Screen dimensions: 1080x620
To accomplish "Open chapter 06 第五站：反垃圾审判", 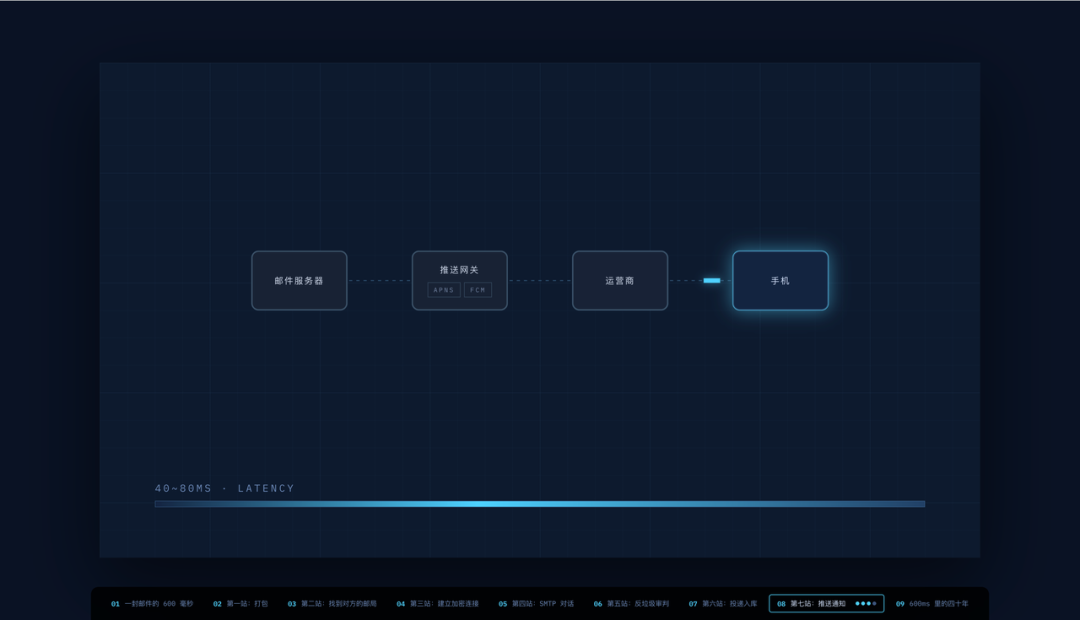I will pyautogui.click(x=631, y=603).
